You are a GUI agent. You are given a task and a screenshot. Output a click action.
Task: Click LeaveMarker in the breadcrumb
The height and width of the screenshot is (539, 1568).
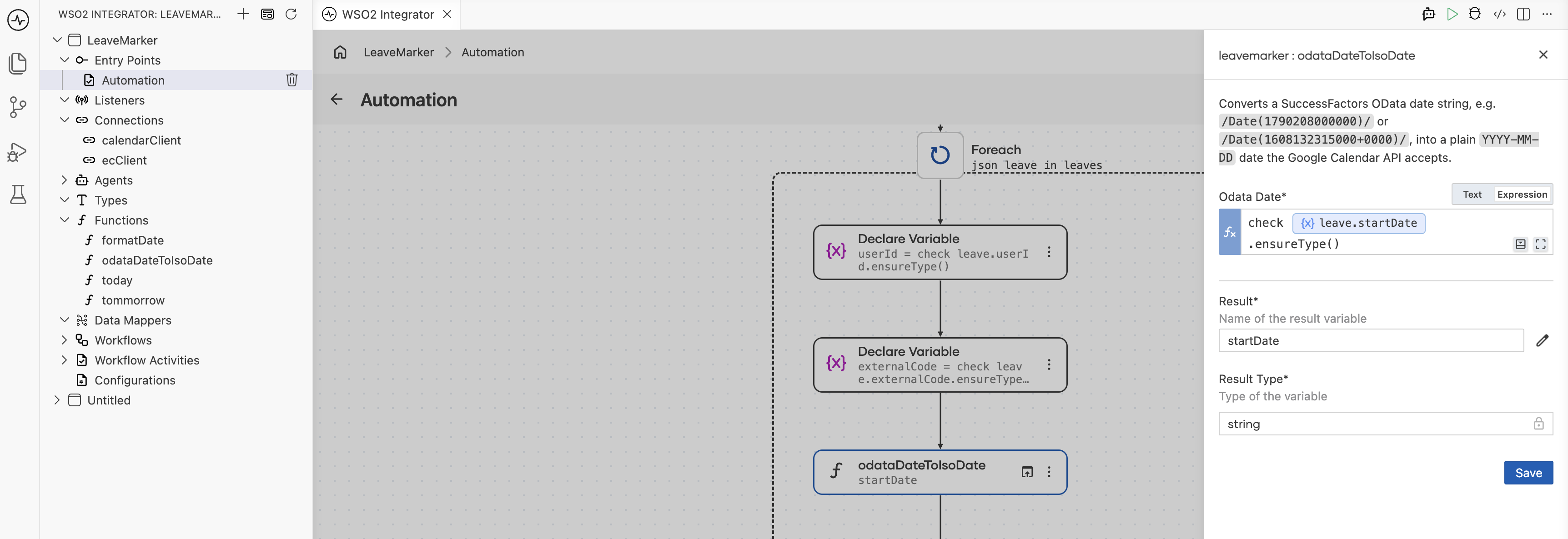point(399,52)
